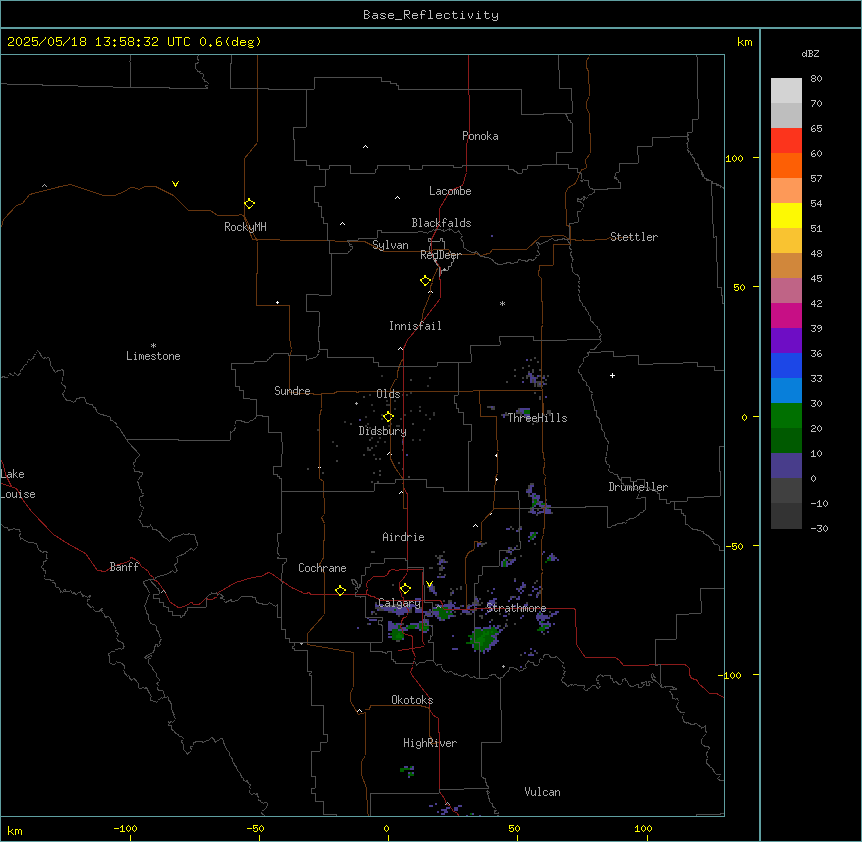Viewport: 862px width, 842px height.
Task: Select the Stettler town label
Action: coord(633,237)
